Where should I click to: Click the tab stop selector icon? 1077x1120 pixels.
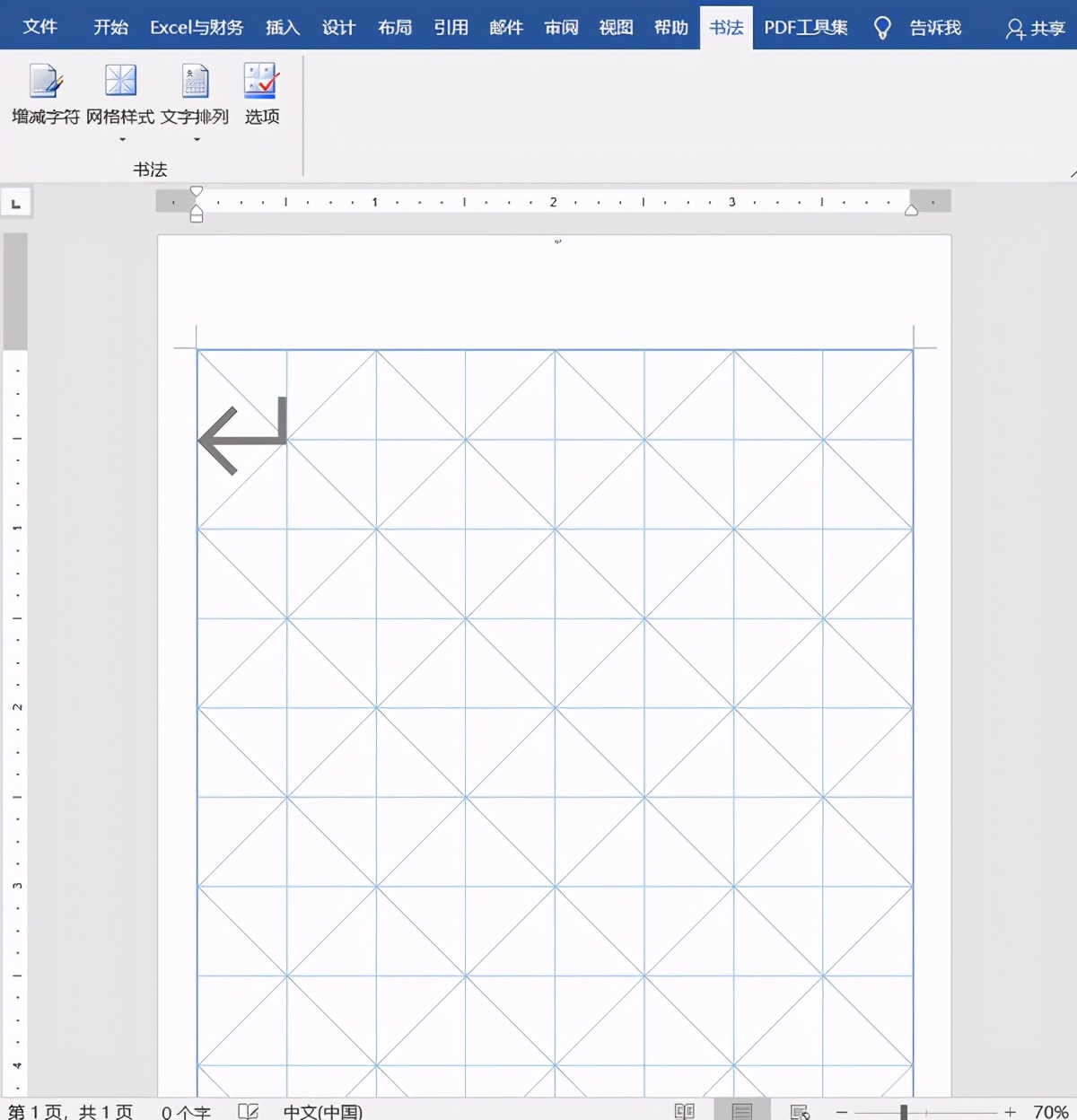point(15,203)
